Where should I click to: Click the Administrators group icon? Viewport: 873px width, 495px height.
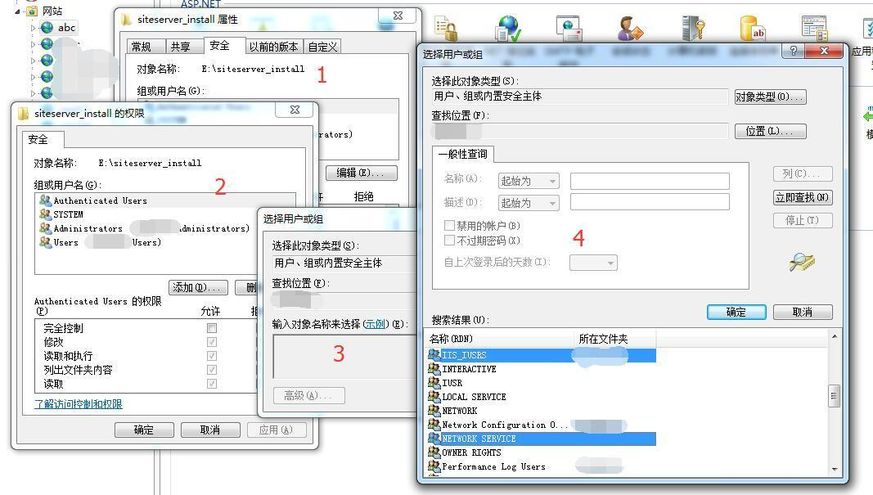click(45, 228)
